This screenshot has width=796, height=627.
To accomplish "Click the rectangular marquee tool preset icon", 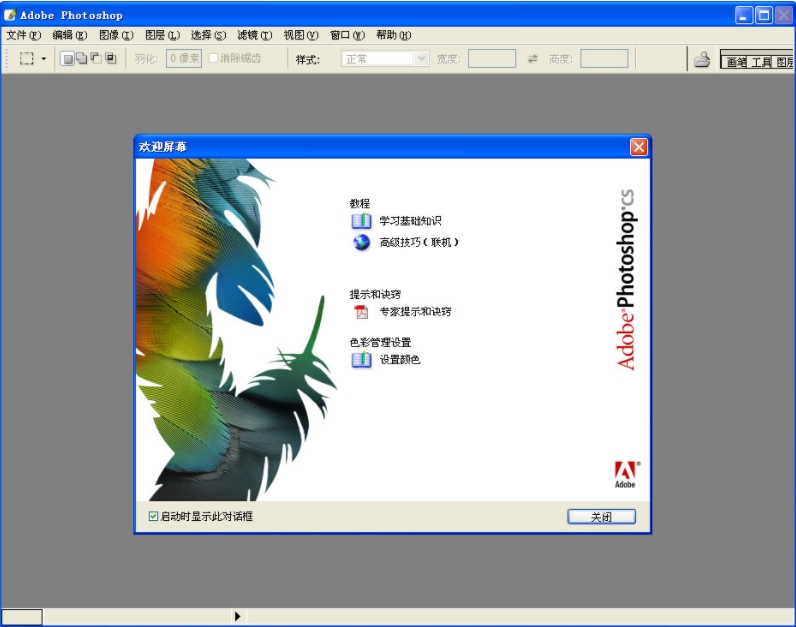I will (x=27, y=59).
